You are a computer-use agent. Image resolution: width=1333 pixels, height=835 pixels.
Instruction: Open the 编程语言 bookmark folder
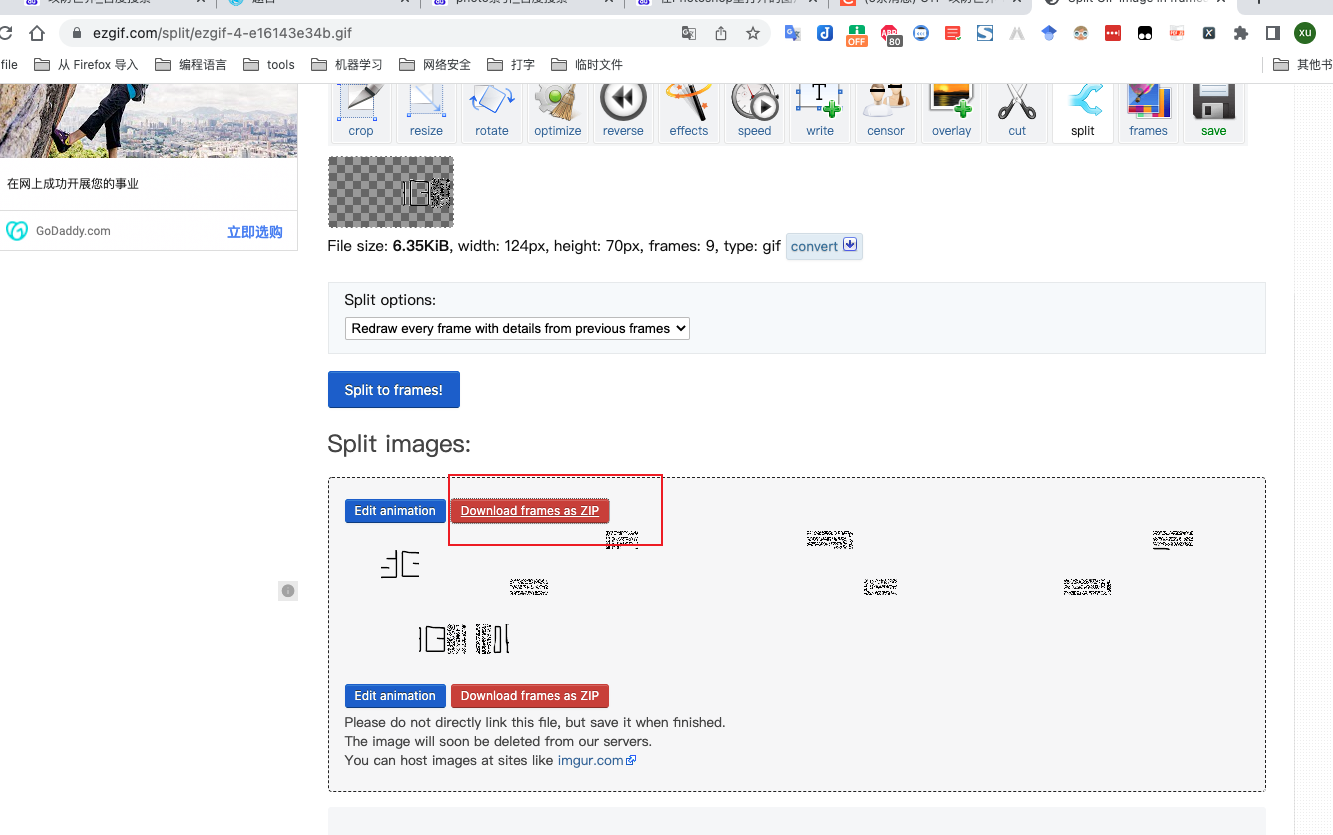(x=191, y=64)
